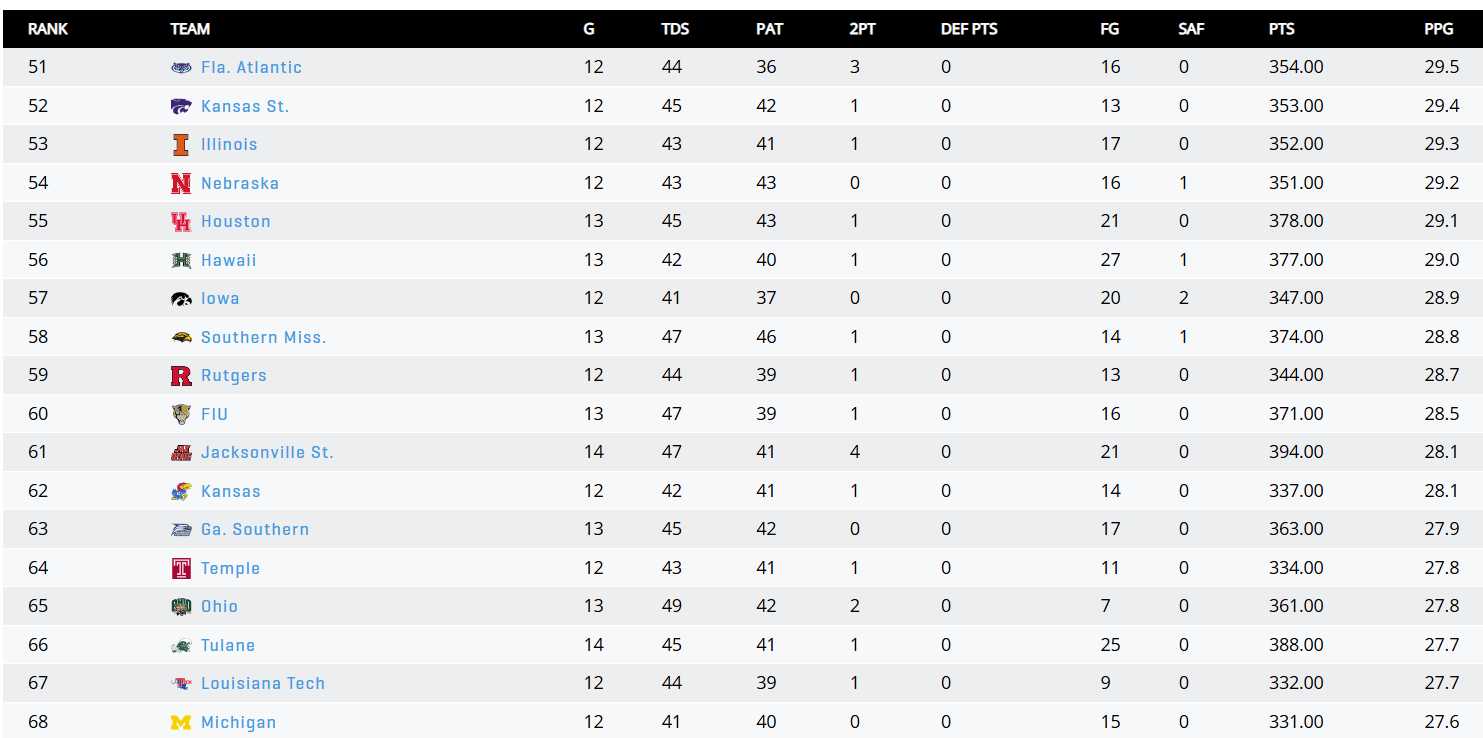Screen dimensions: 1483x738
Task: Click the Temple T logo icon
Action: coord(181,568)
